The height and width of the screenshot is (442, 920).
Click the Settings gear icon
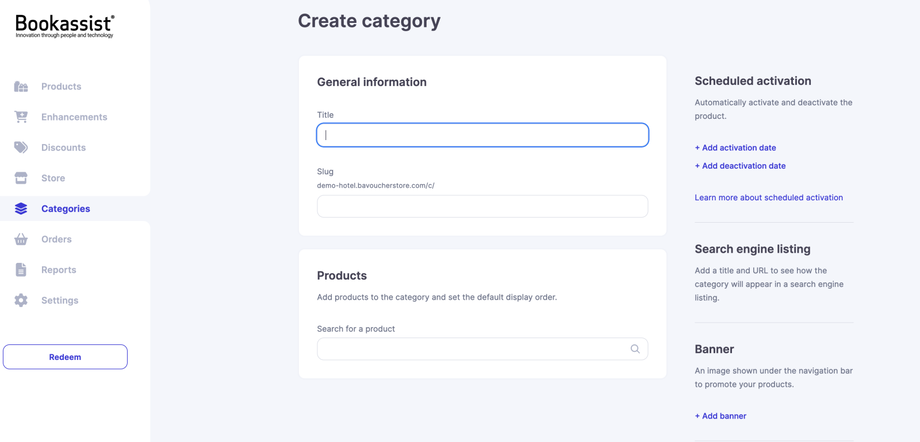[21, 300]
